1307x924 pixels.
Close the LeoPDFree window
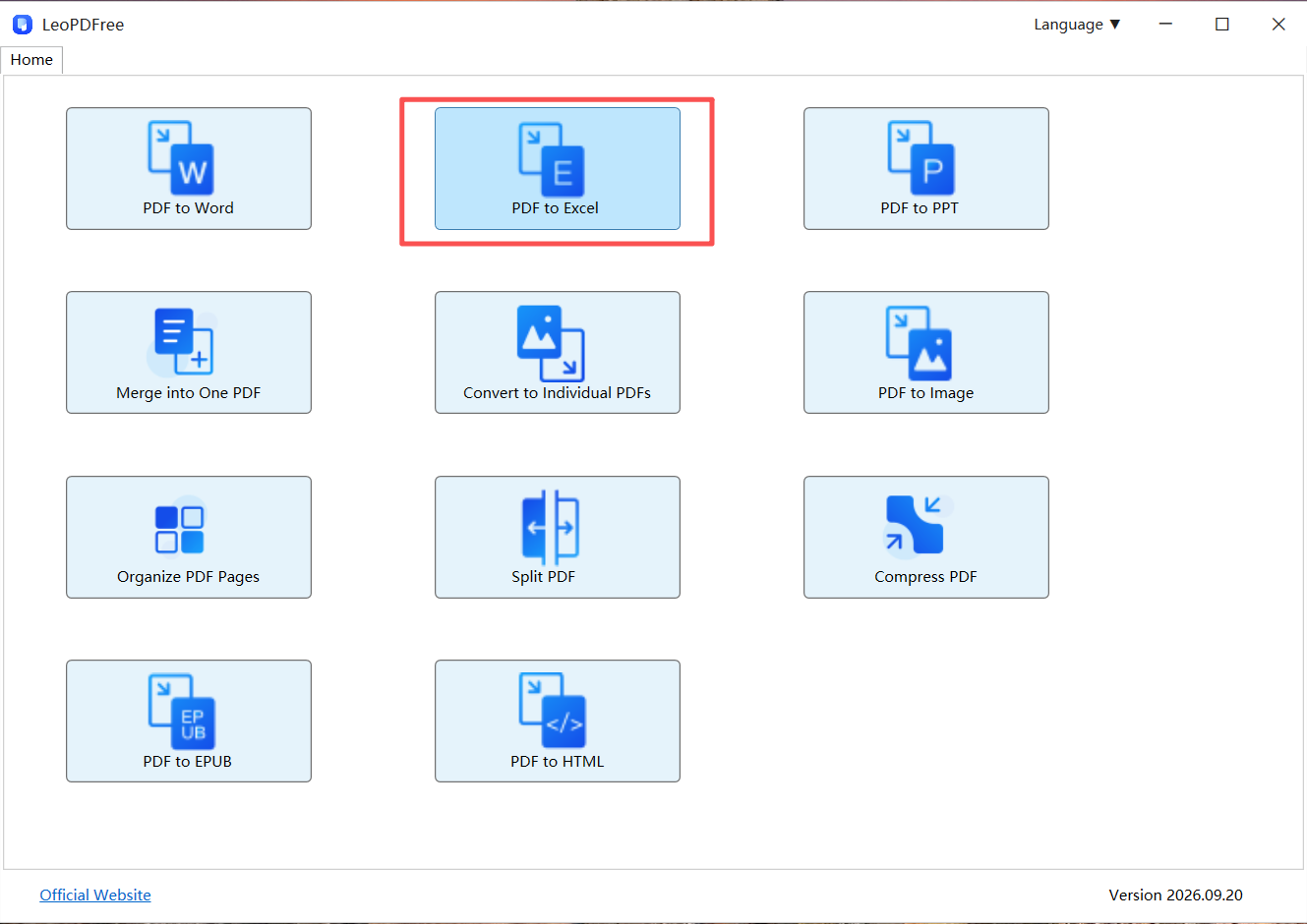click(x=1278, y=25)
